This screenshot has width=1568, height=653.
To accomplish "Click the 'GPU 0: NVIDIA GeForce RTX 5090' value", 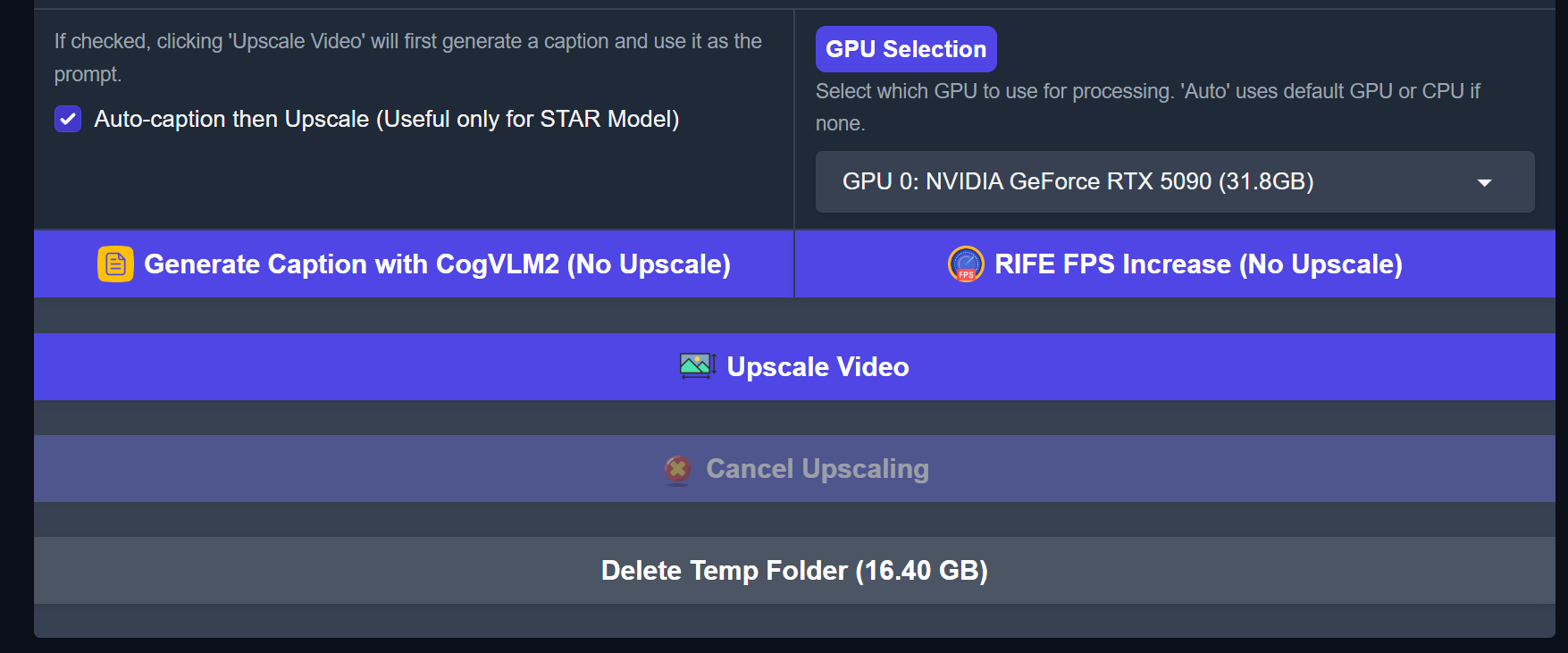I will coord(1027,182).
